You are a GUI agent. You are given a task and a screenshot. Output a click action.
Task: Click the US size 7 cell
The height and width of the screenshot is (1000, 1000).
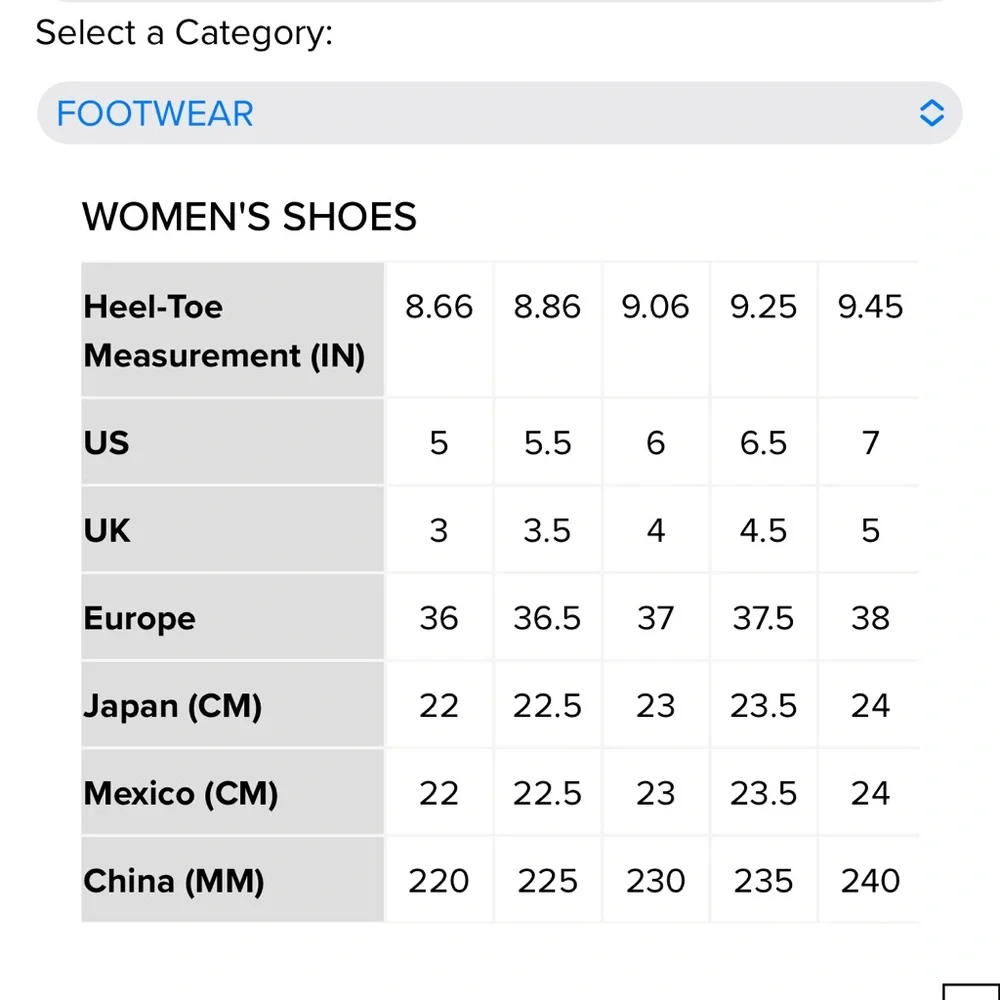[870, 442]
